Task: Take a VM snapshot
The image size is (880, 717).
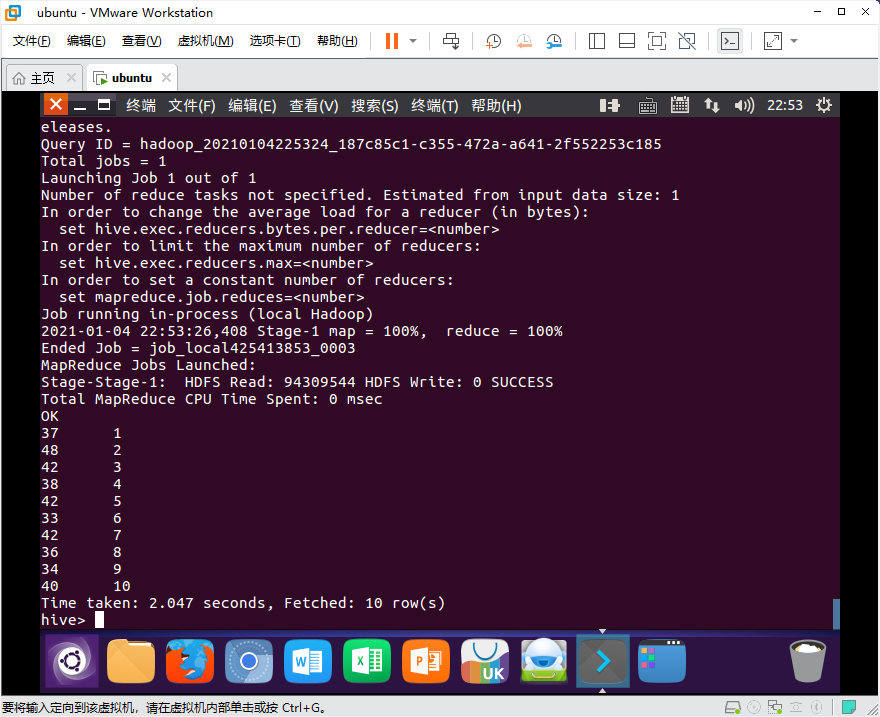Action: 493,41
